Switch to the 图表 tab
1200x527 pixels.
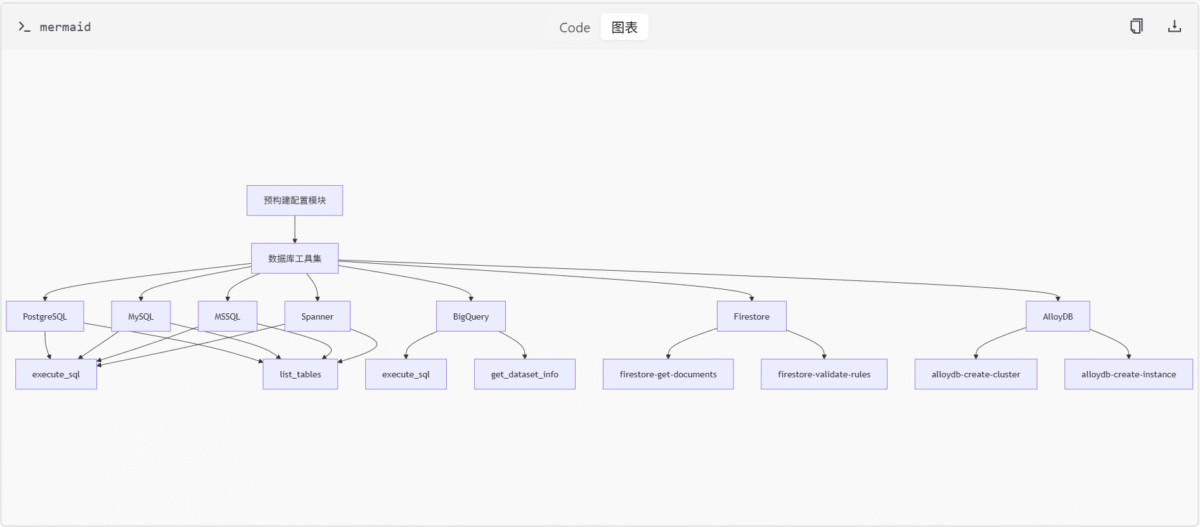625,27
